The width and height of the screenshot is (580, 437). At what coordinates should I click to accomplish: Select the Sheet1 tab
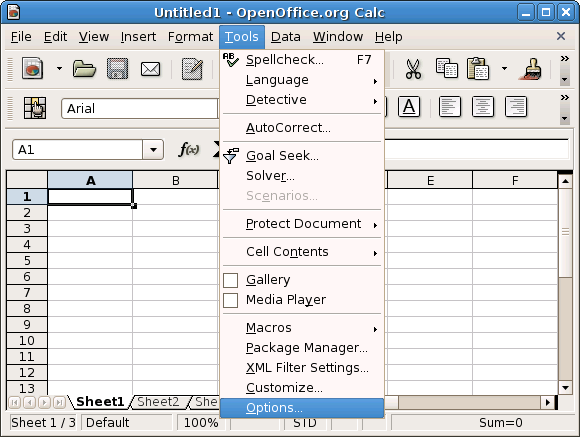[x=100, y=402]
